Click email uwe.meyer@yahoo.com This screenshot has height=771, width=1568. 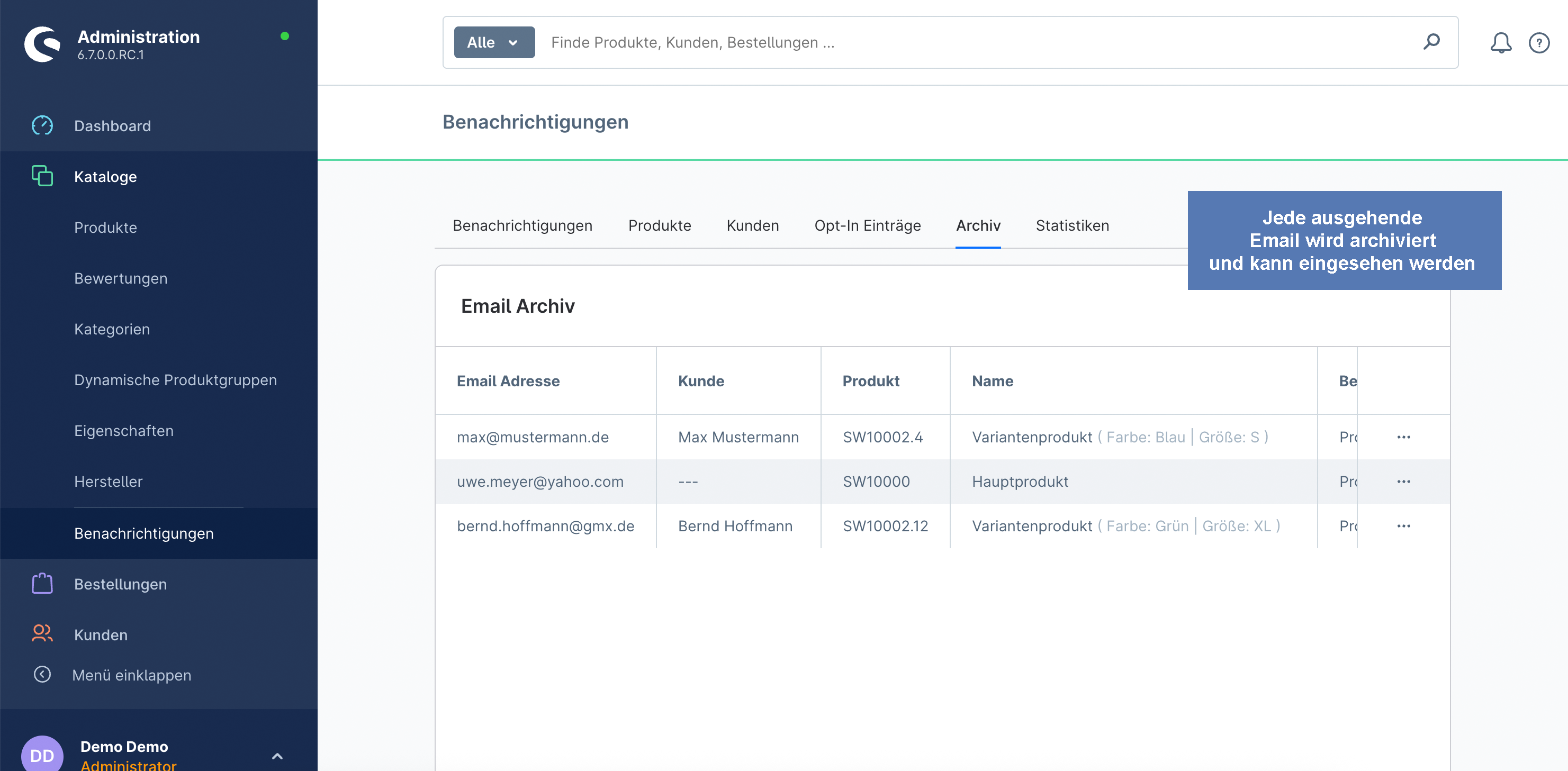click(540, 482)
